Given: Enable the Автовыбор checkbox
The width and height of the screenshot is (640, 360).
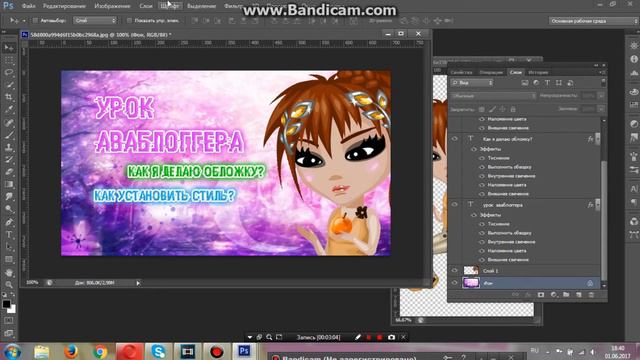Looking at the screenshot, I should pos(35,20).
